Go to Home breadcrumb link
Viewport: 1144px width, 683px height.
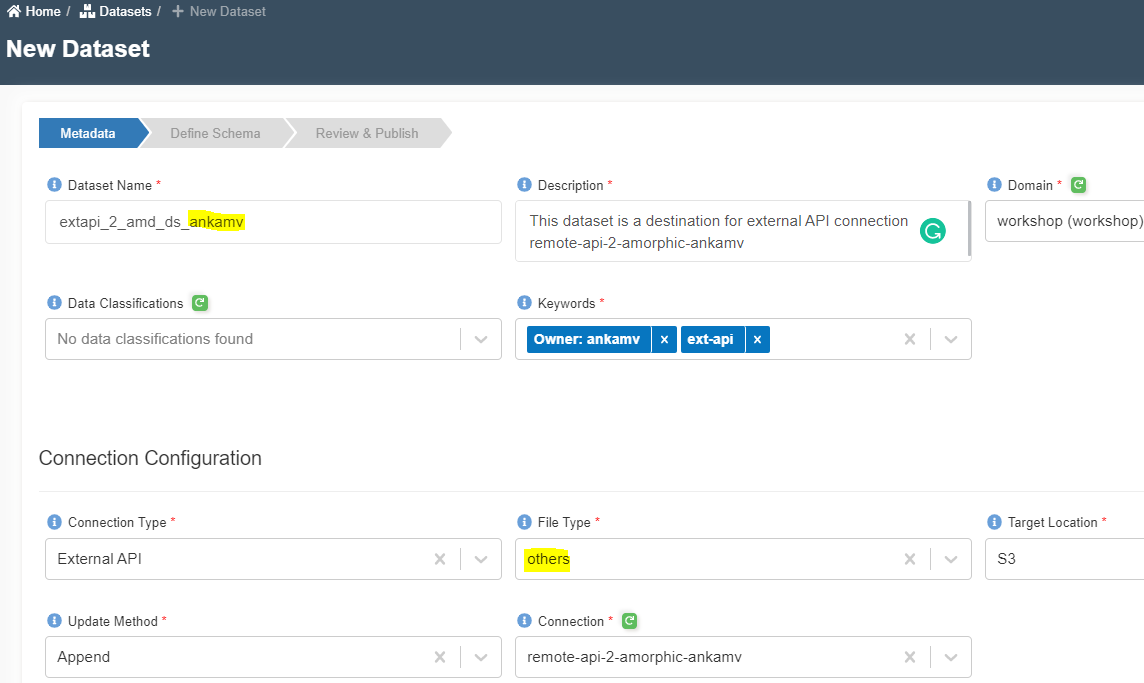click(34, 12)
